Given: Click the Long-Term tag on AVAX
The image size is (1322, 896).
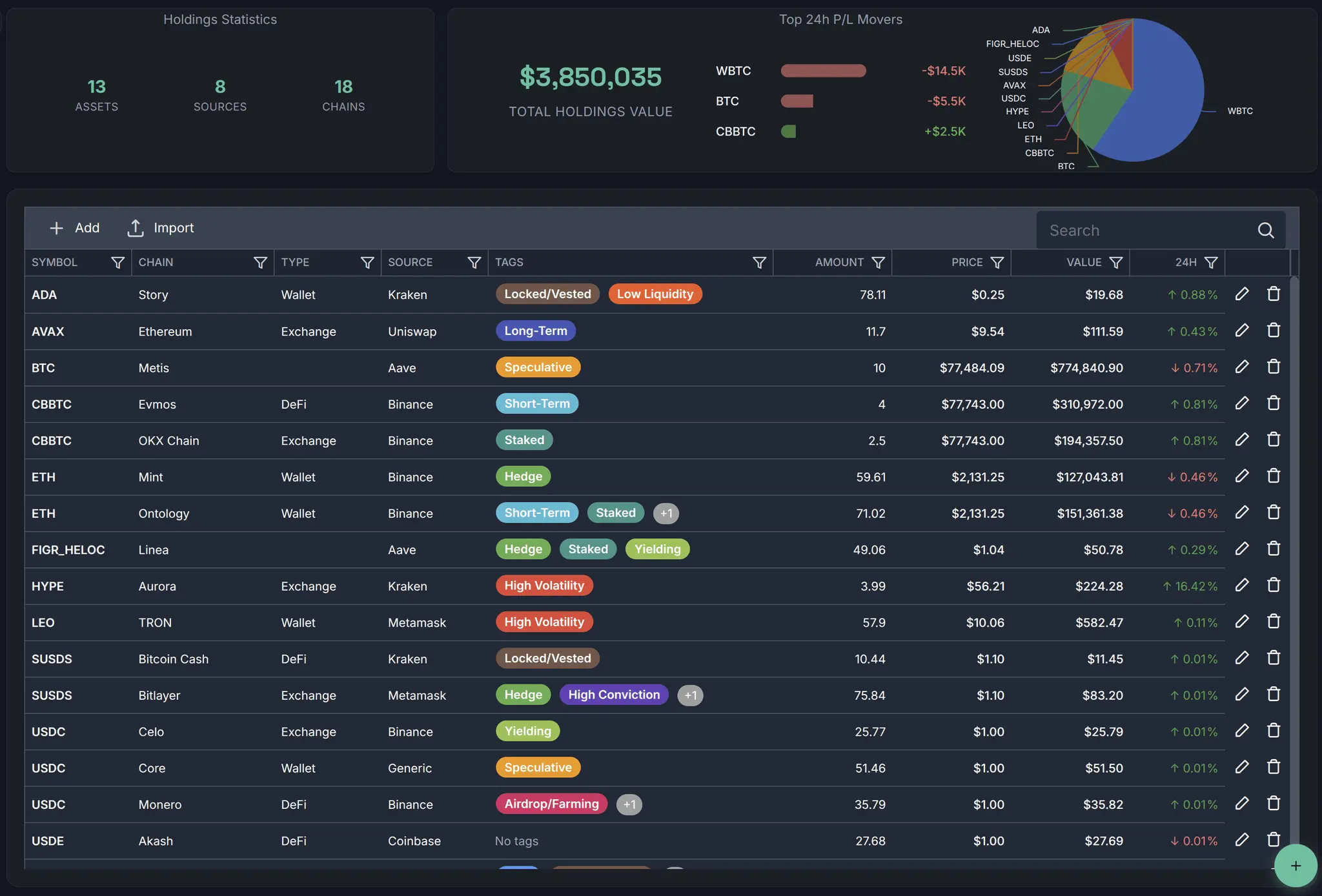Looking at the screenshot, I should click(x=536, y=331).
